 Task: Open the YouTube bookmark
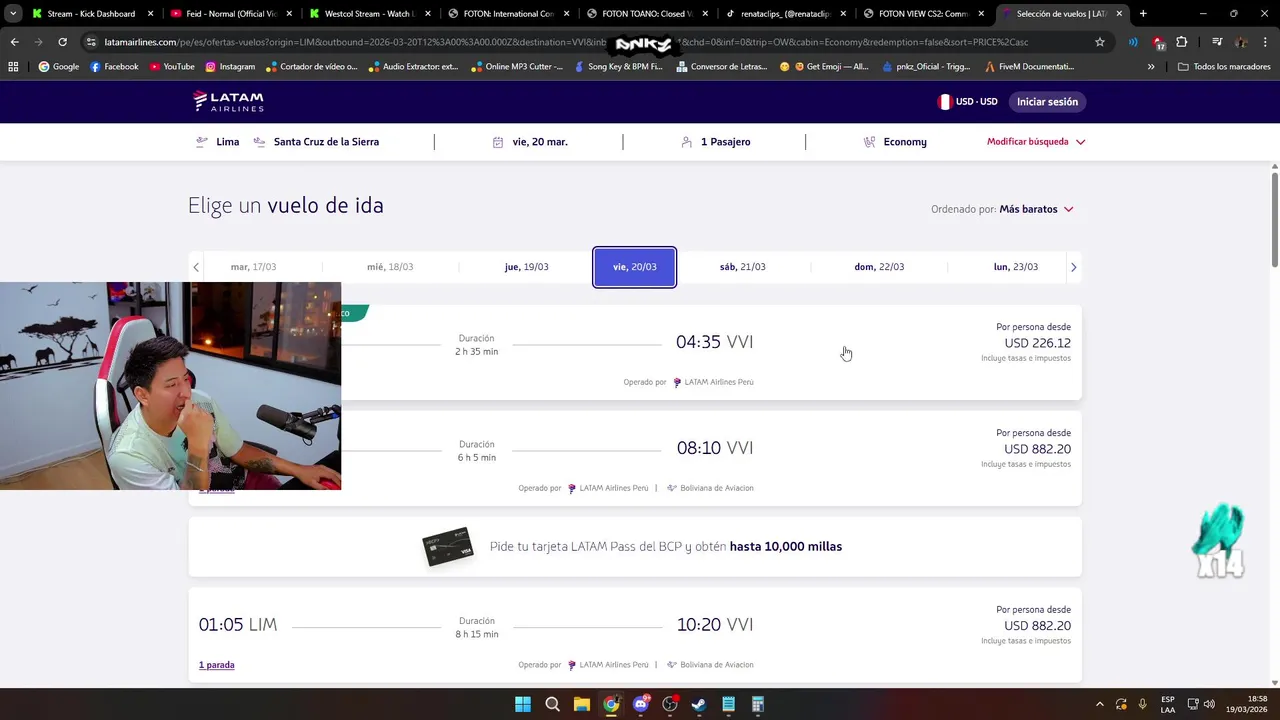[172, 67]
